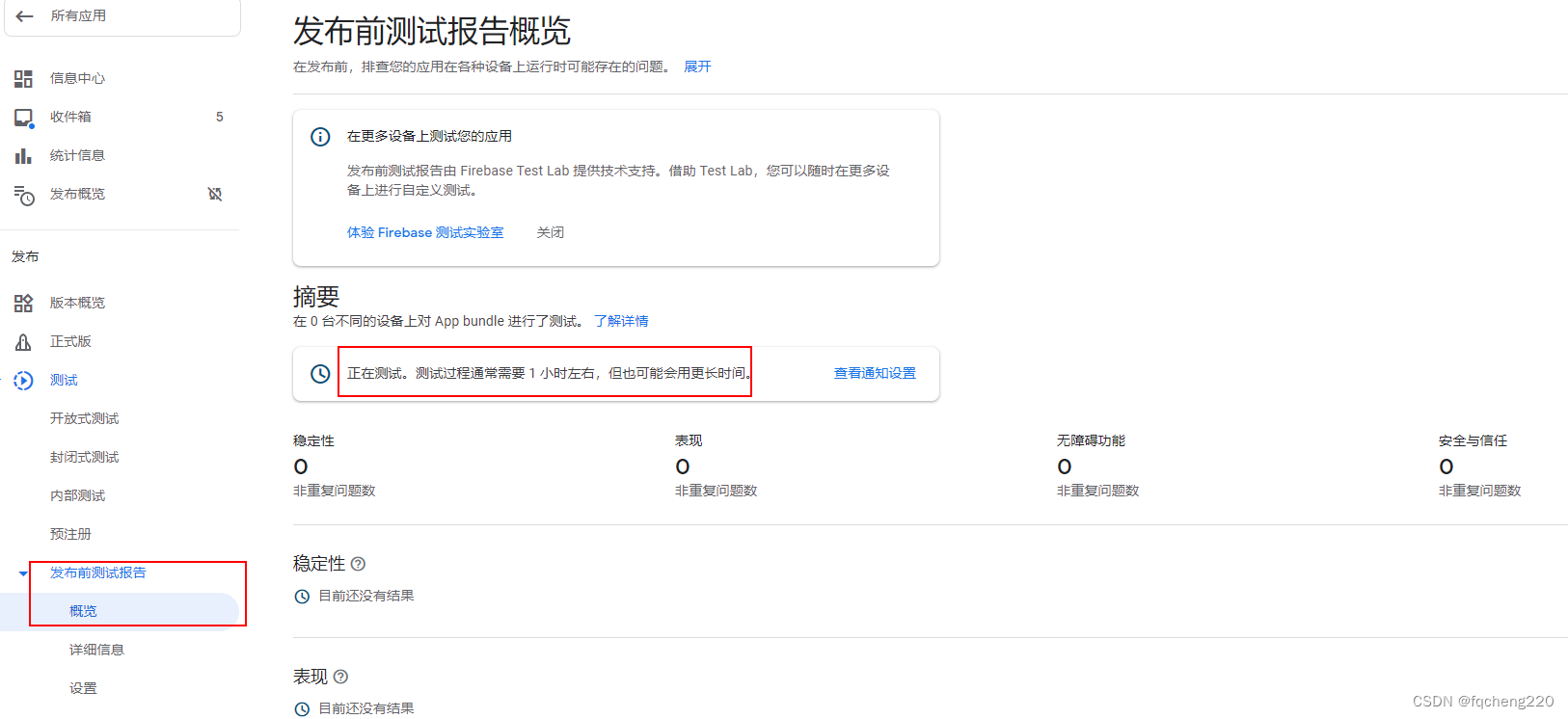1568x719 pixels.
Task: Click the 发布 section label in the sidebar
Action: click(x=25, y=256)
